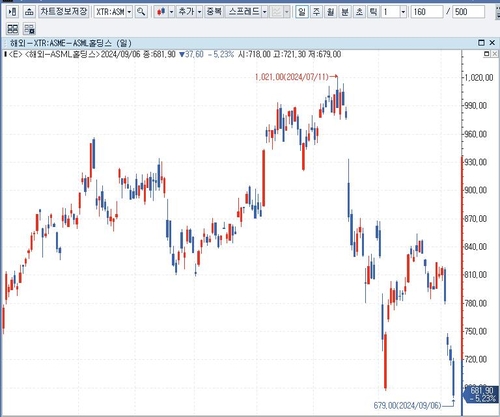Switch to weekly period 주
The width and height of the screenshot is (500, 417).
click(316, 12)
